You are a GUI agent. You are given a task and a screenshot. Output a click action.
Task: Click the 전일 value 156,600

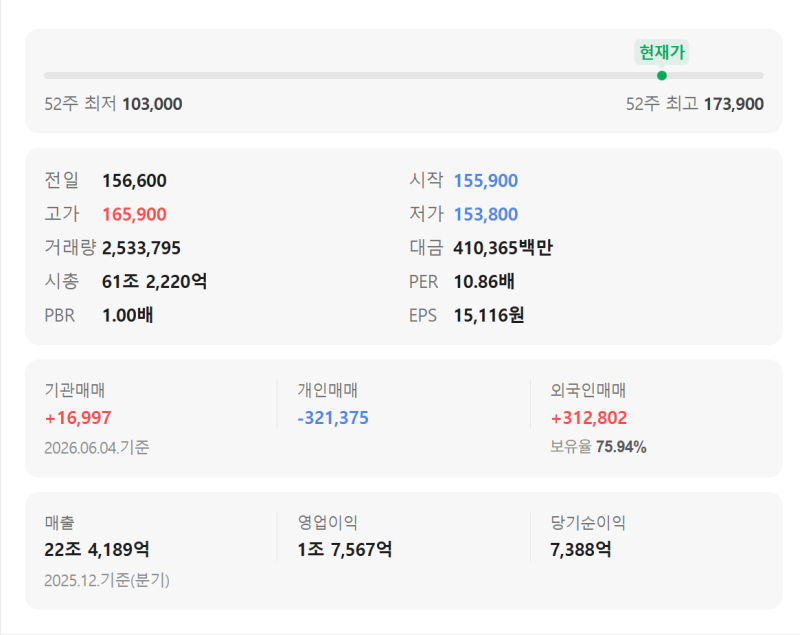point(134,181)
